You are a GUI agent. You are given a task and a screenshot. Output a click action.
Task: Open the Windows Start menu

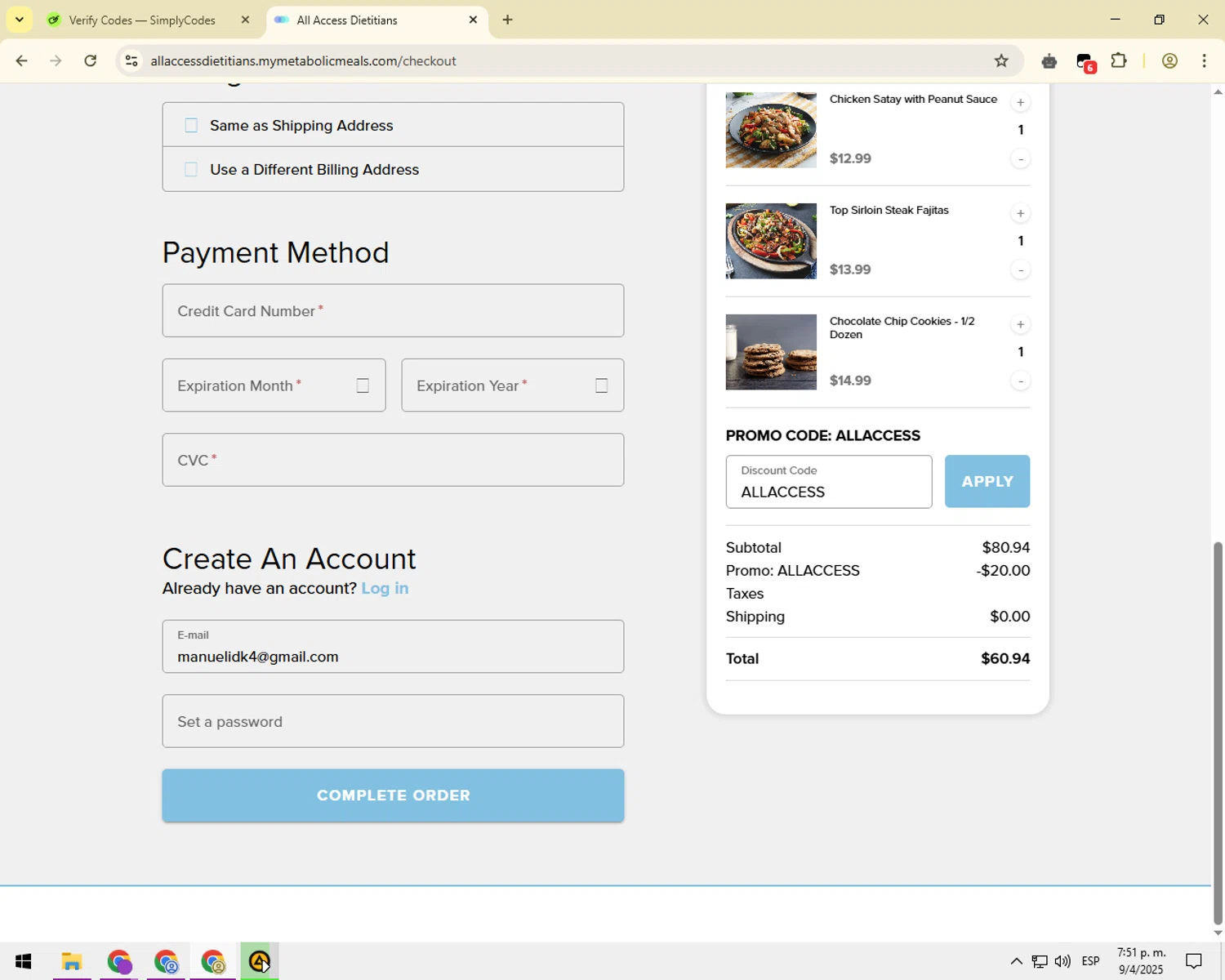pos(23,961)
